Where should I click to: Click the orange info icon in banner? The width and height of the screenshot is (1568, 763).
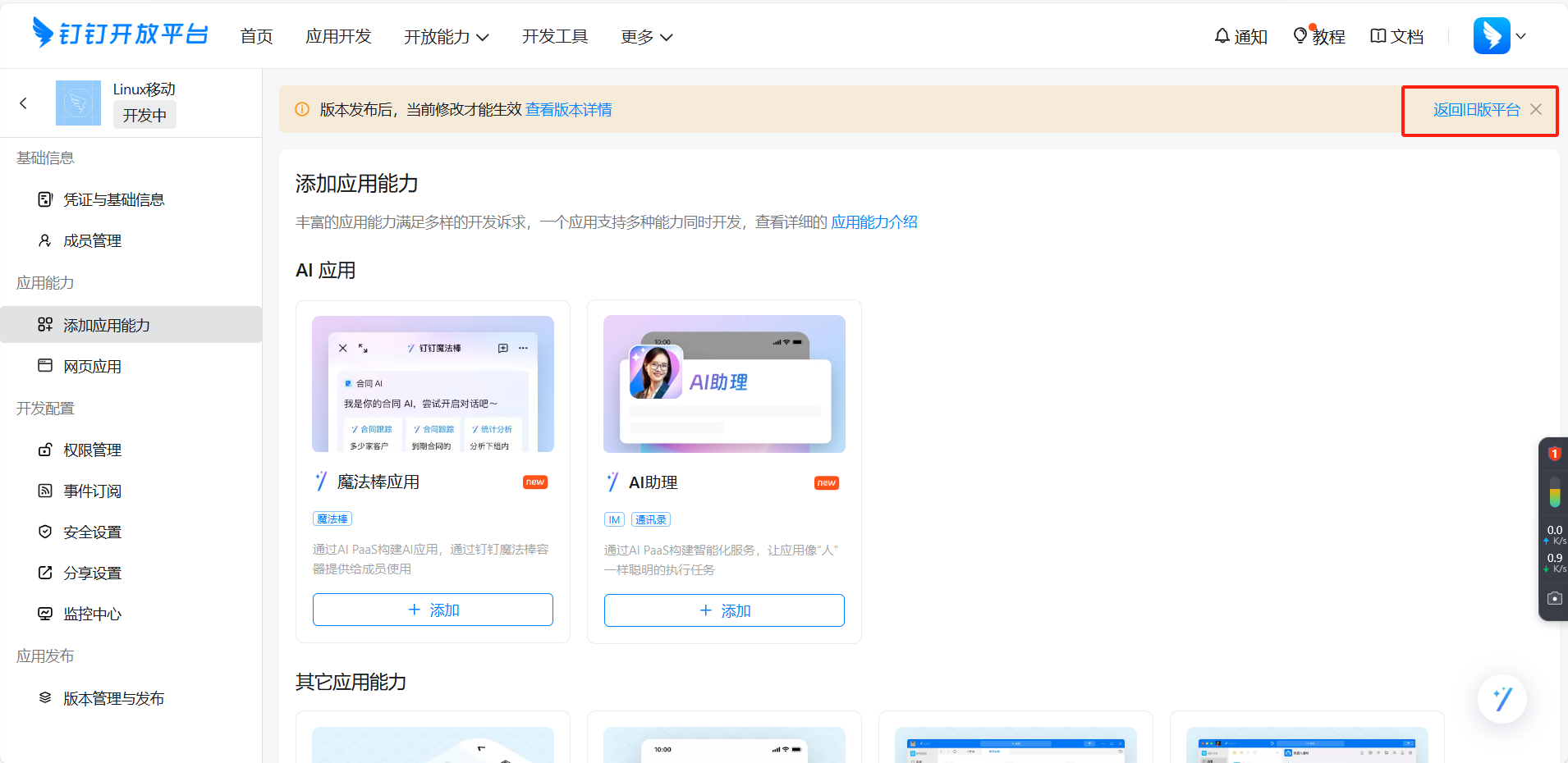302,109
